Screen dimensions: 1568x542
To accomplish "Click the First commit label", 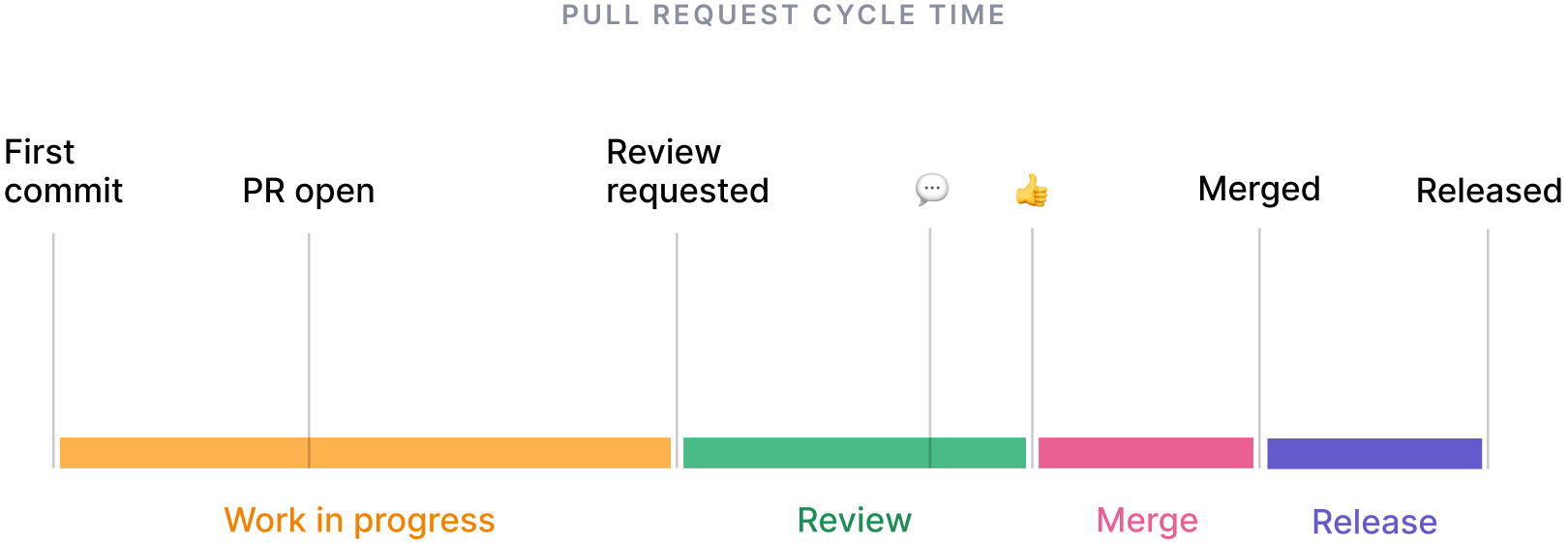I will click(x=64, y=171).
